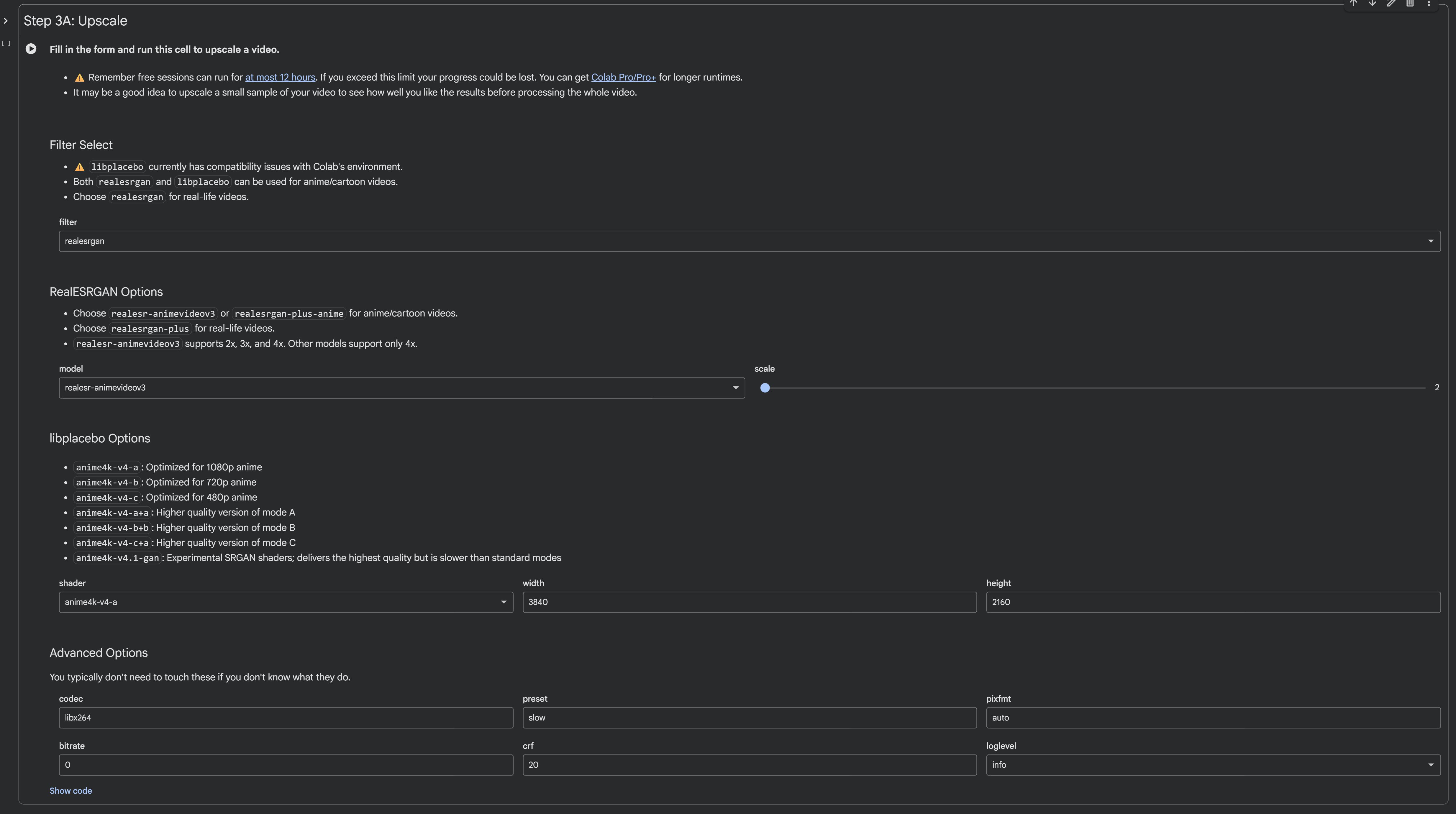Click the Step 3A: Upscale heading
Screen dimensions: 1456x814
coord(75,21)
